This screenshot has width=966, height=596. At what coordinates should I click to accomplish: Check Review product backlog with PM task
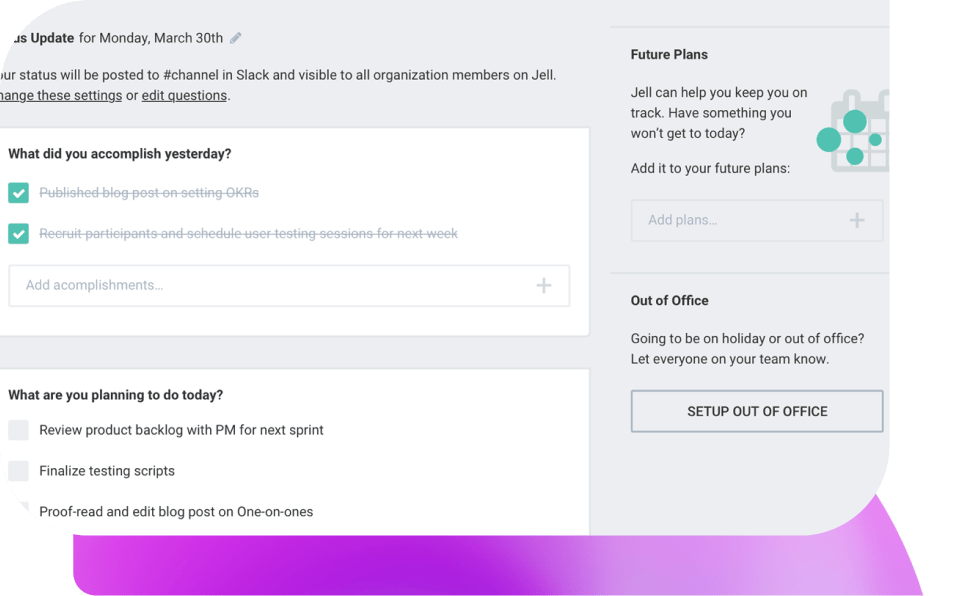tap(18, 430)
